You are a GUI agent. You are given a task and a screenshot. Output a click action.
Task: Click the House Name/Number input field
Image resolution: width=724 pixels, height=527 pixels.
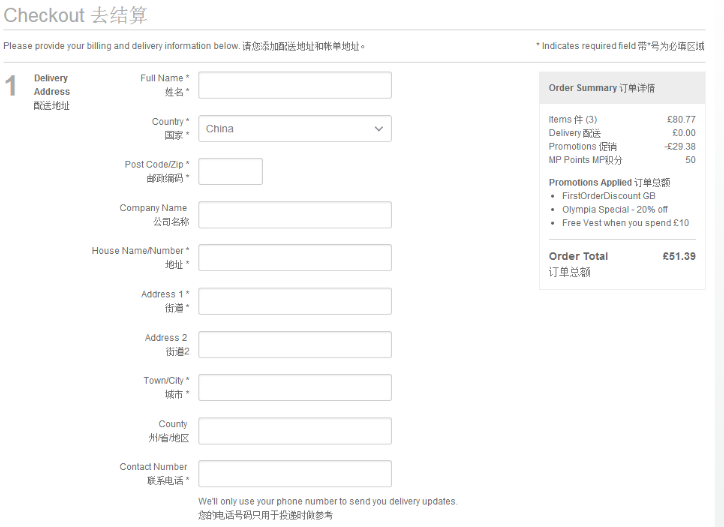pos(295,258)
